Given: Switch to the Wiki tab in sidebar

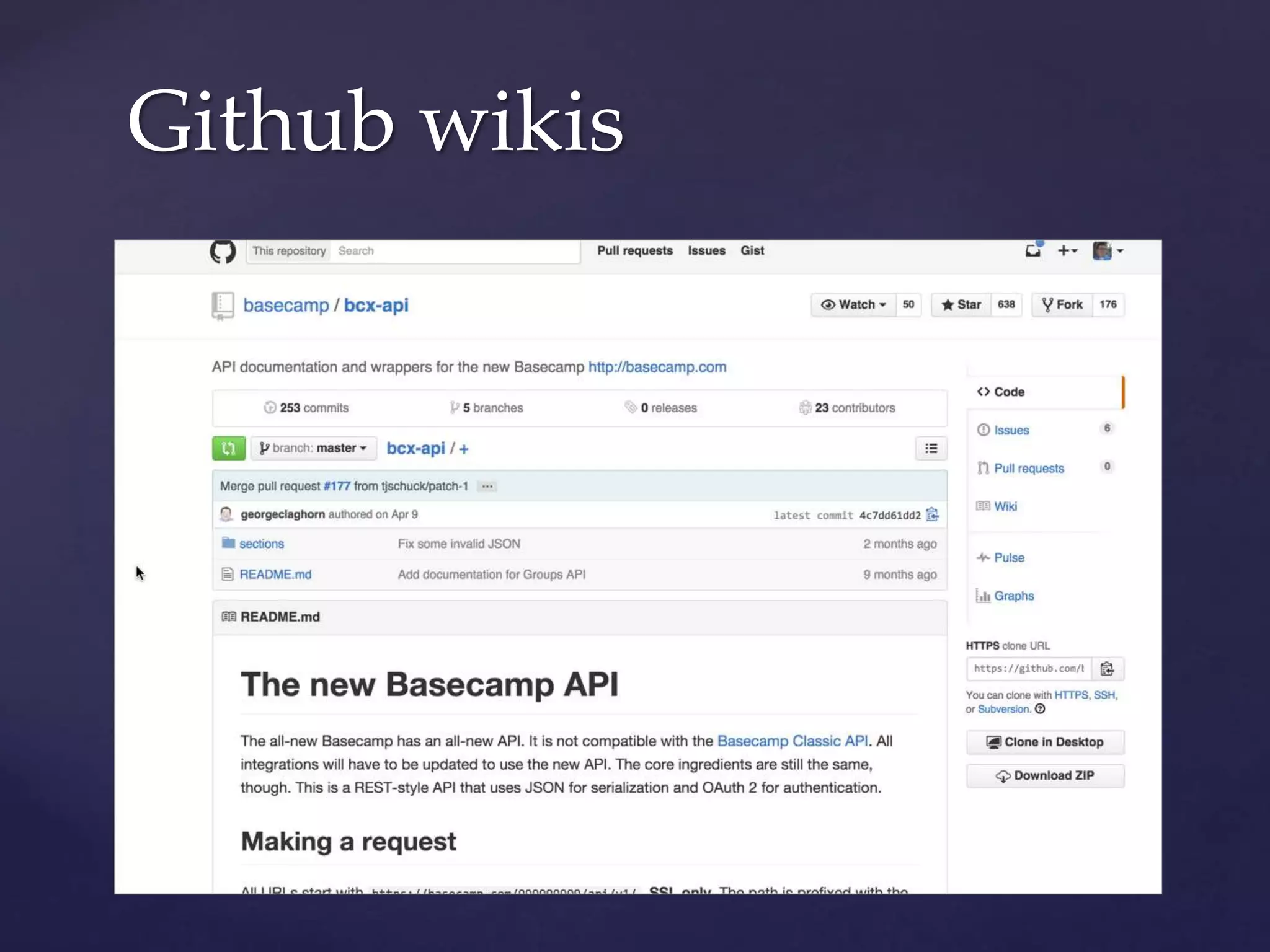Looking at the screenshot, I should [1005, 506].
